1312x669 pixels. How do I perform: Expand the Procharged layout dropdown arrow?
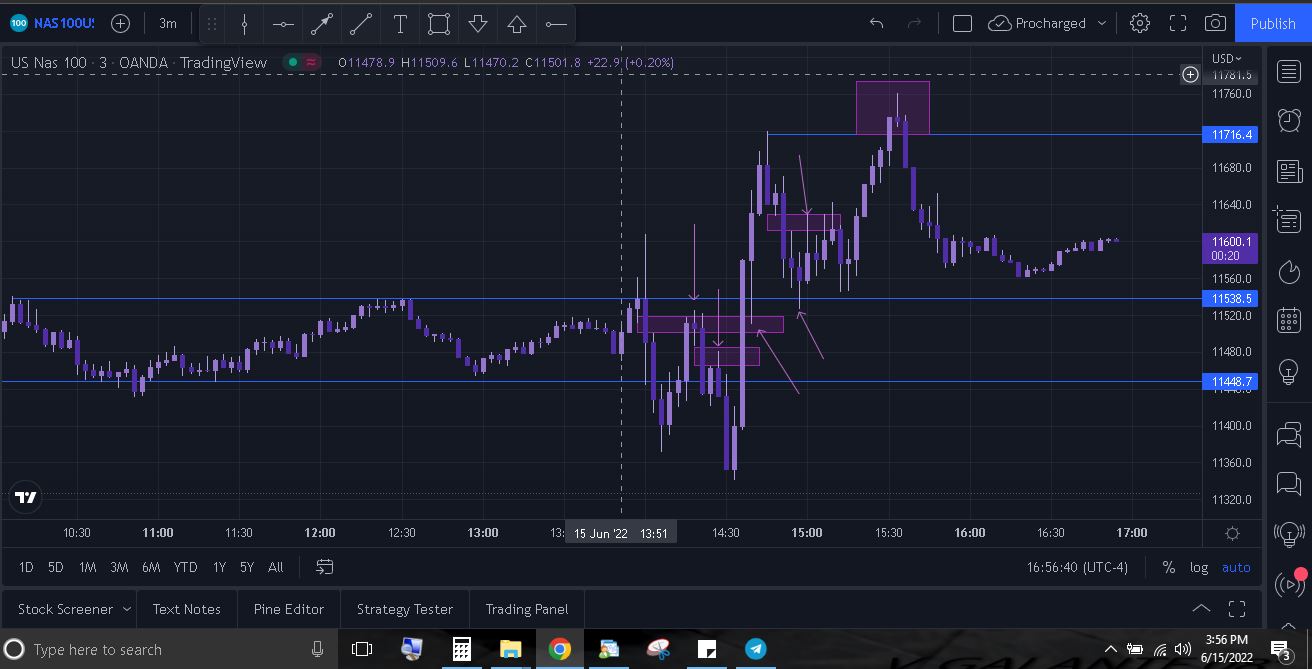pos(1102,23)
